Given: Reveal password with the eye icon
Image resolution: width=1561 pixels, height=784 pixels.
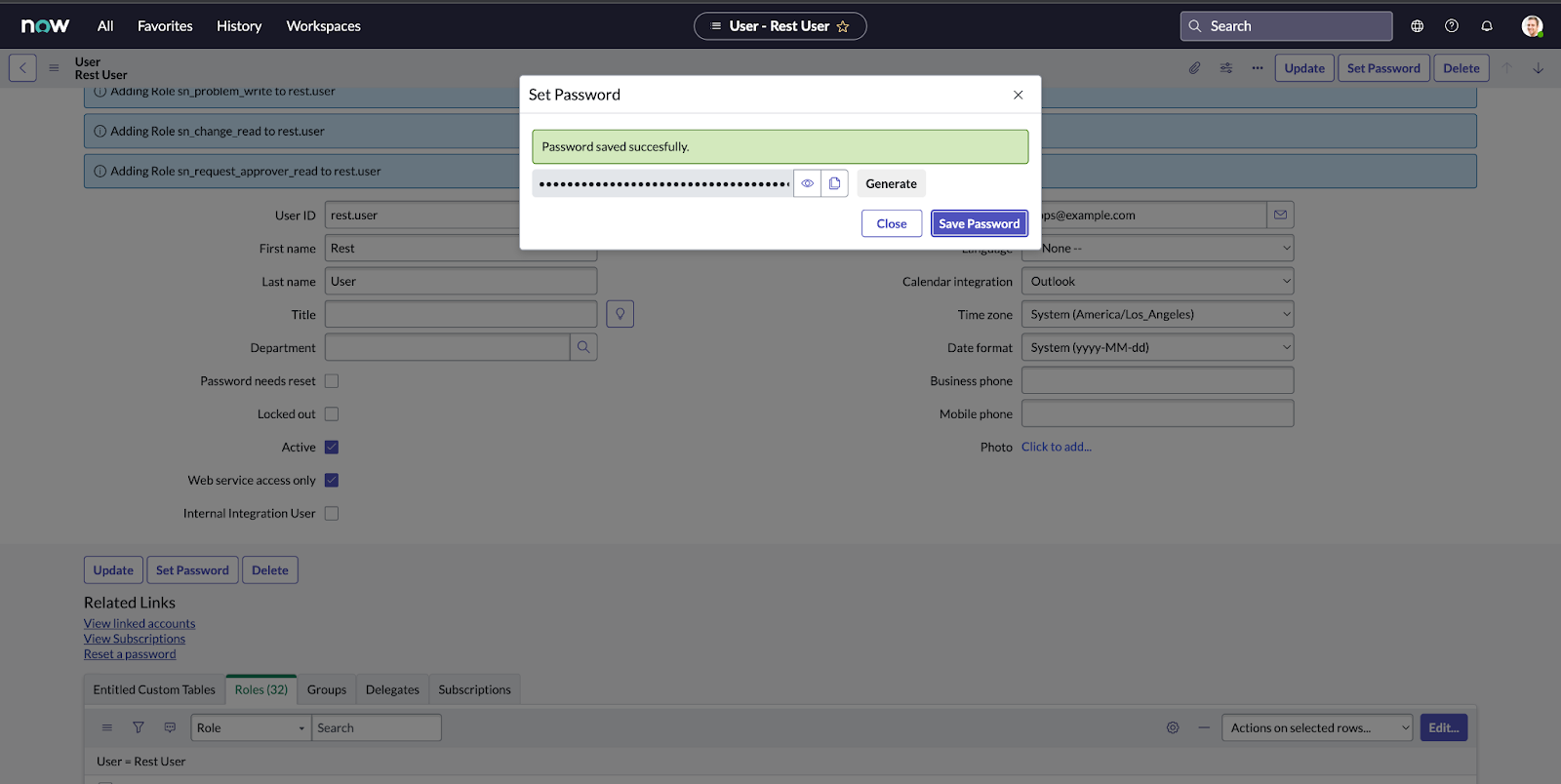Looking at the screenshot, I should [x=807, y=183].
